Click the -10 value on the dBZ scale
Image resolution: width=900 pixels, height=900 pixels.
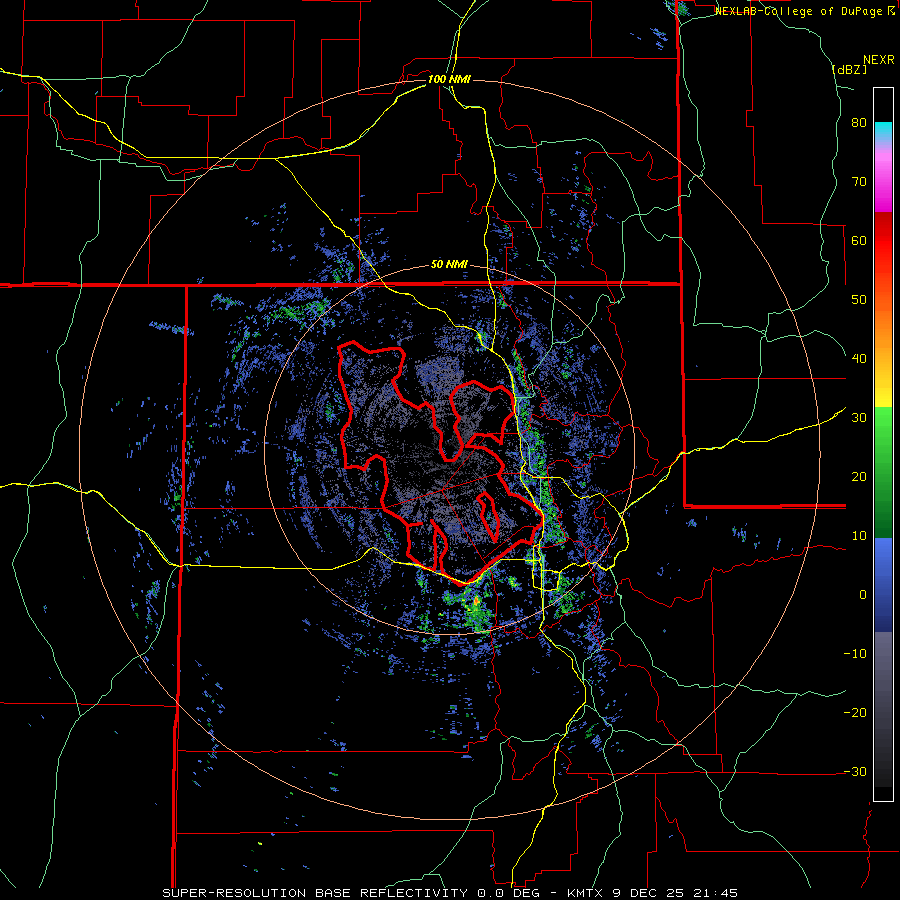855,653
